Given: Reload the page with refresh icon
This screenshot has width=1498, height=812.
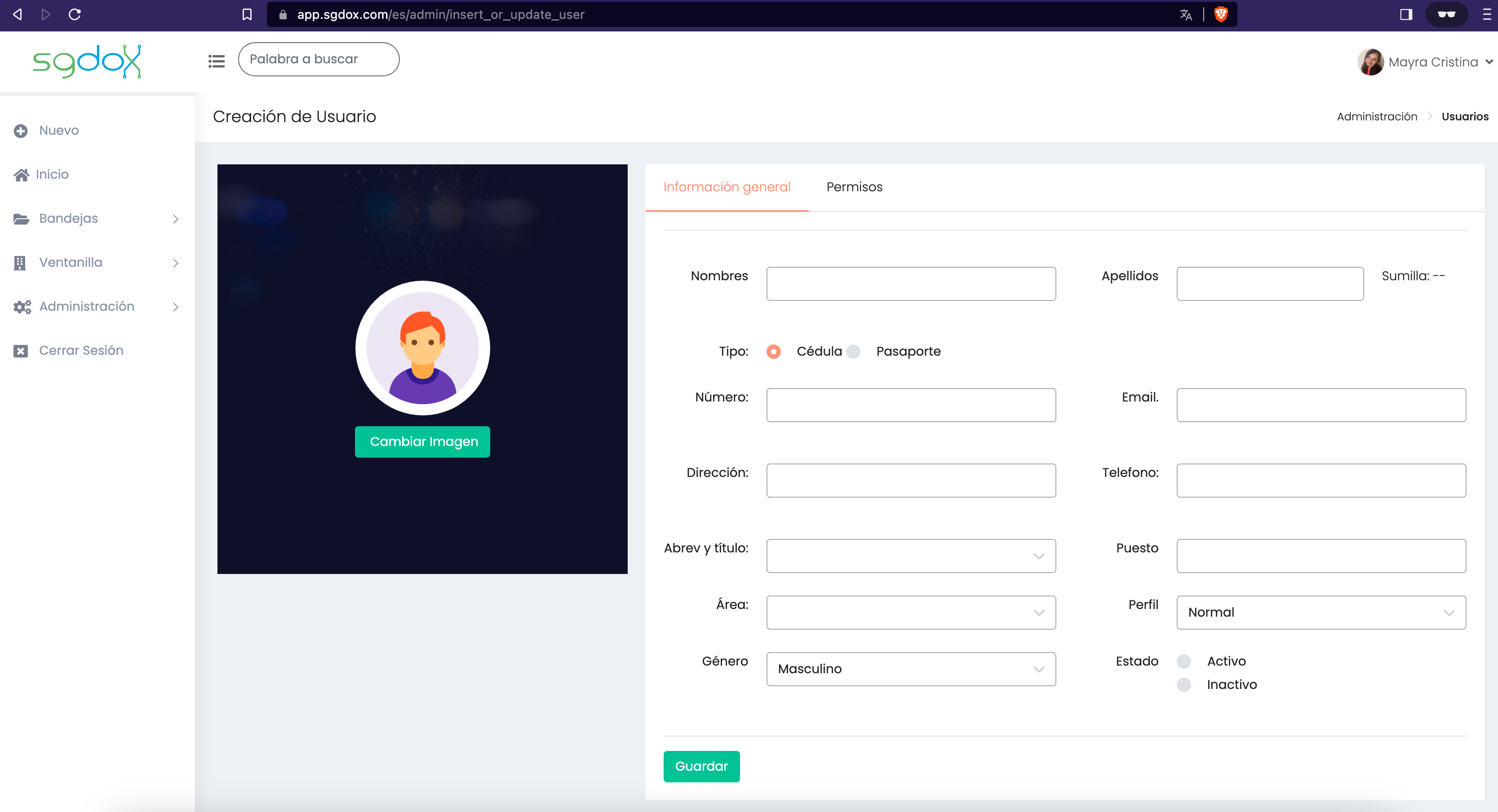Looking at the screenshot, I should pos(75,14).
